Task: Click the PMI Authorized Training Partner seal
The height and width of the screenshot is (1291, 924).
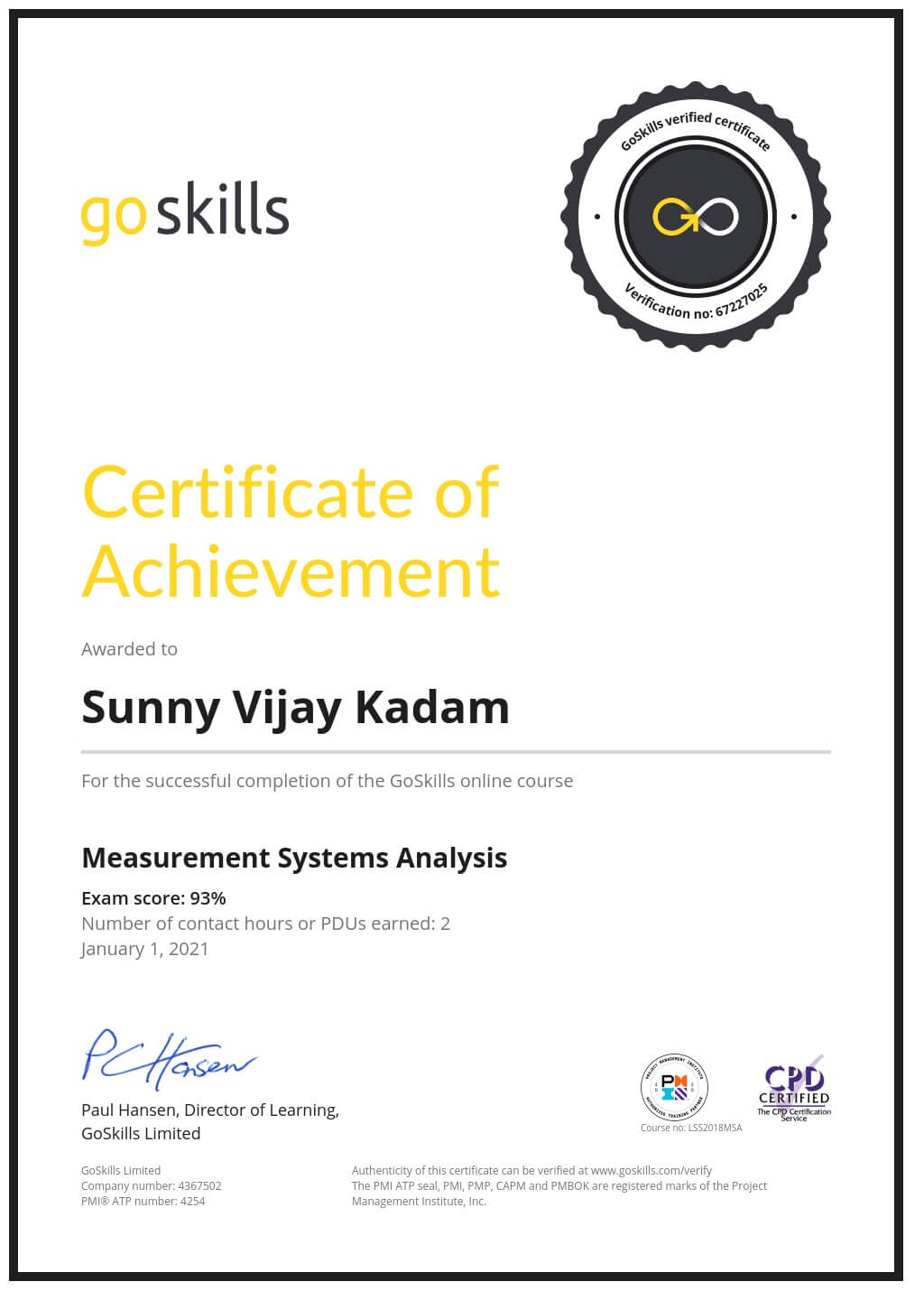Action: click(x=674, y=1086)
